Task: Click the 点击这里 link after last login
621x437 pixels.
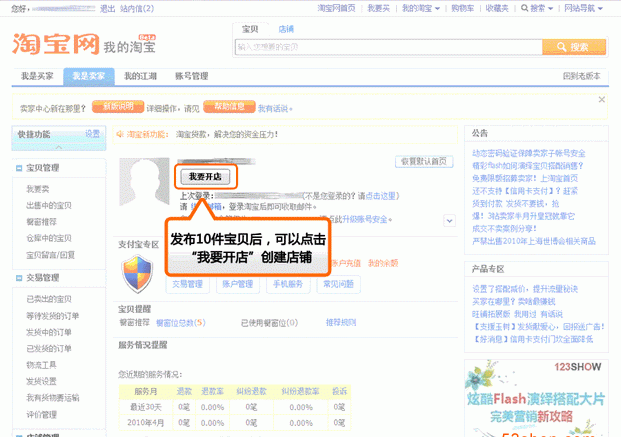Action: 381,196
